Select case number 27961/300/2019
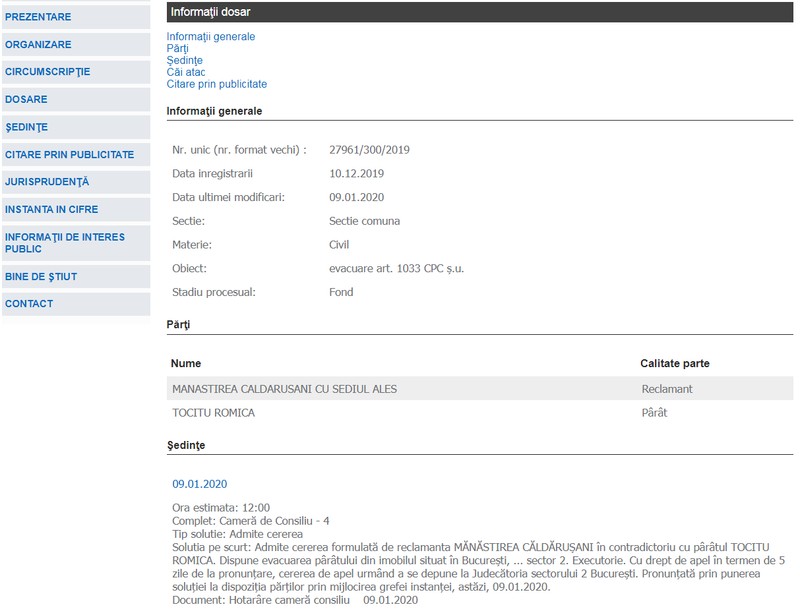 coord(369,150)
